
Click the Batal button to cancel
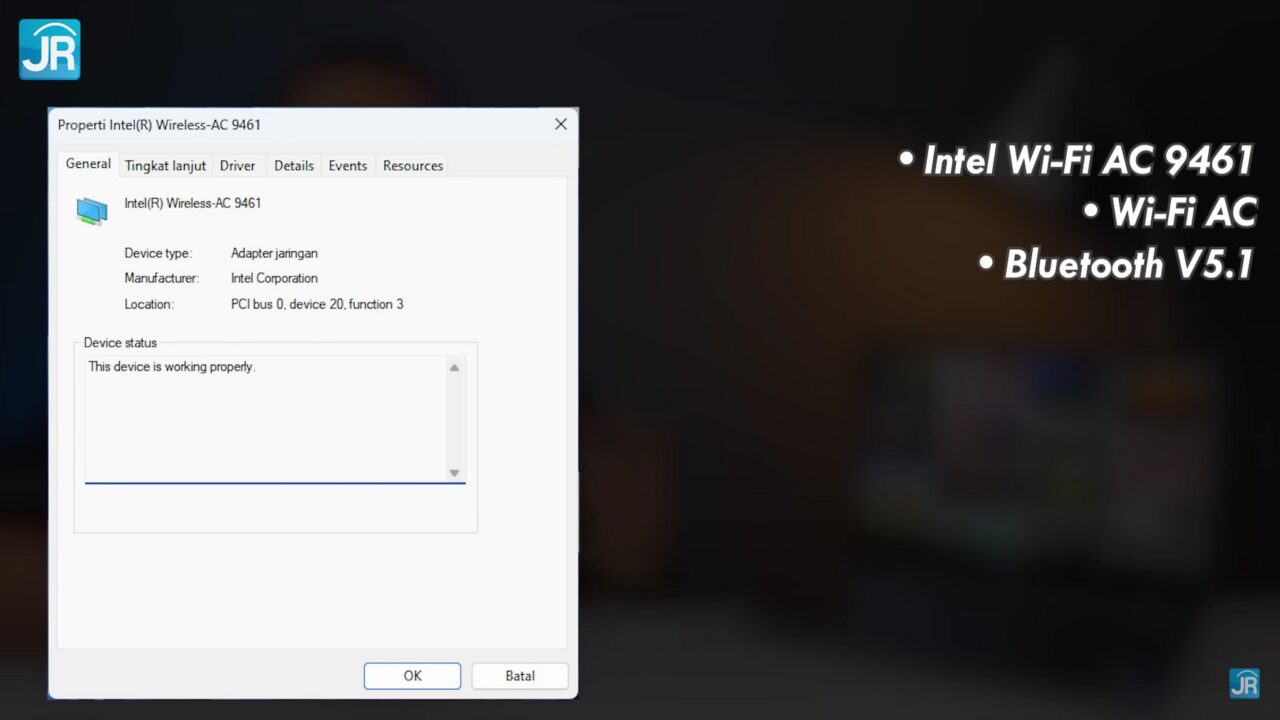[x=520, y=676]
